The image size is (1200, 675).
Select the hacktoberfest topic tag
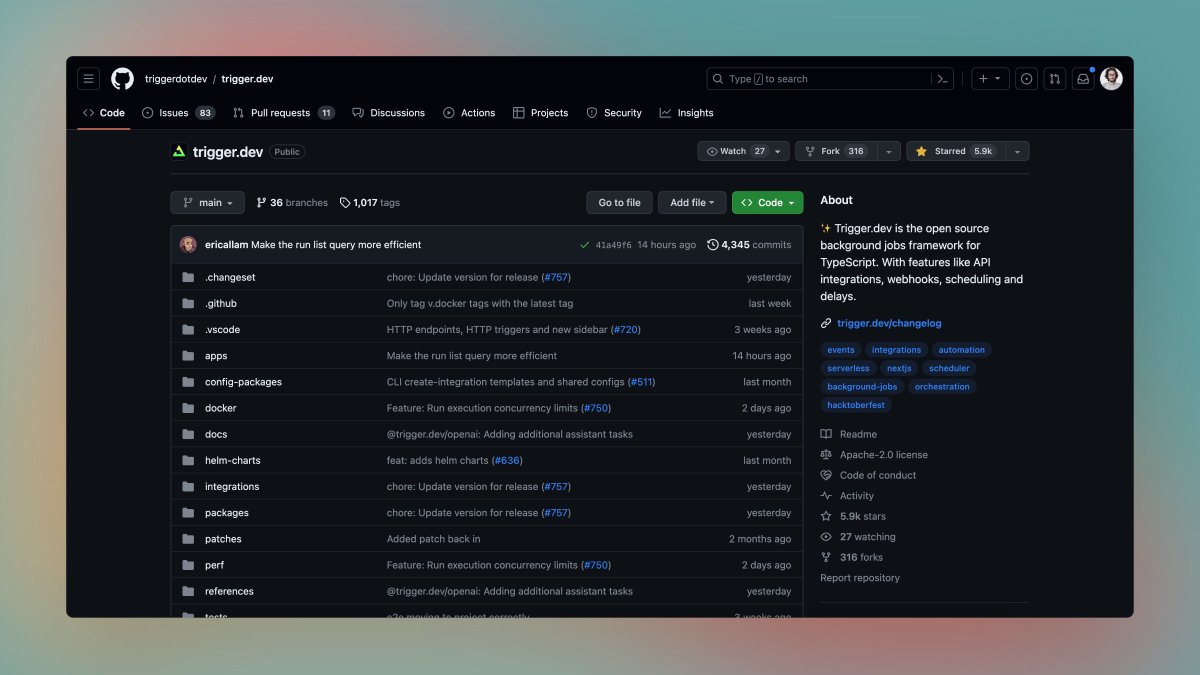(x=857, y=405)
